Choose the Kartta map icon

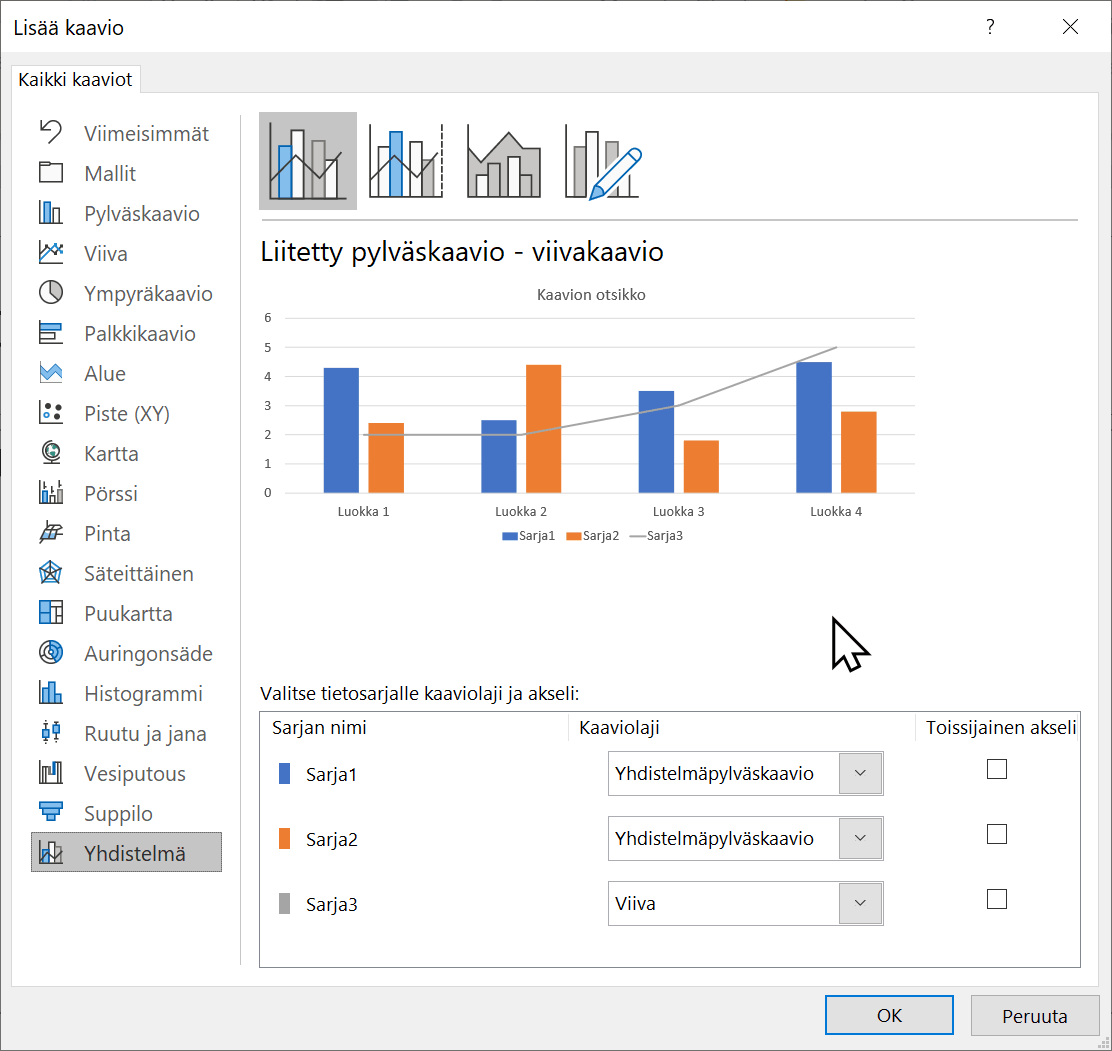point(50,452)
